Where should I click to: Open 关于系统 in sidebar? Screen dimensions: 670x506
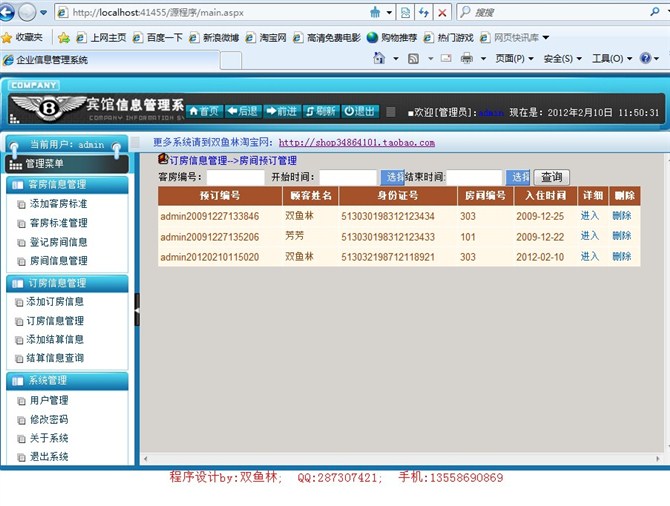49,438
